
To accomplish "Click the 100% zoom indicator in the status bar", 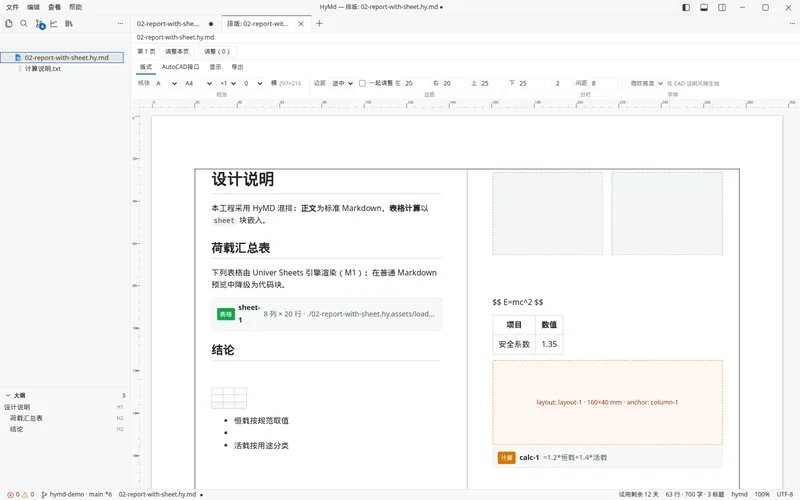I will click(x=762, y=494).
